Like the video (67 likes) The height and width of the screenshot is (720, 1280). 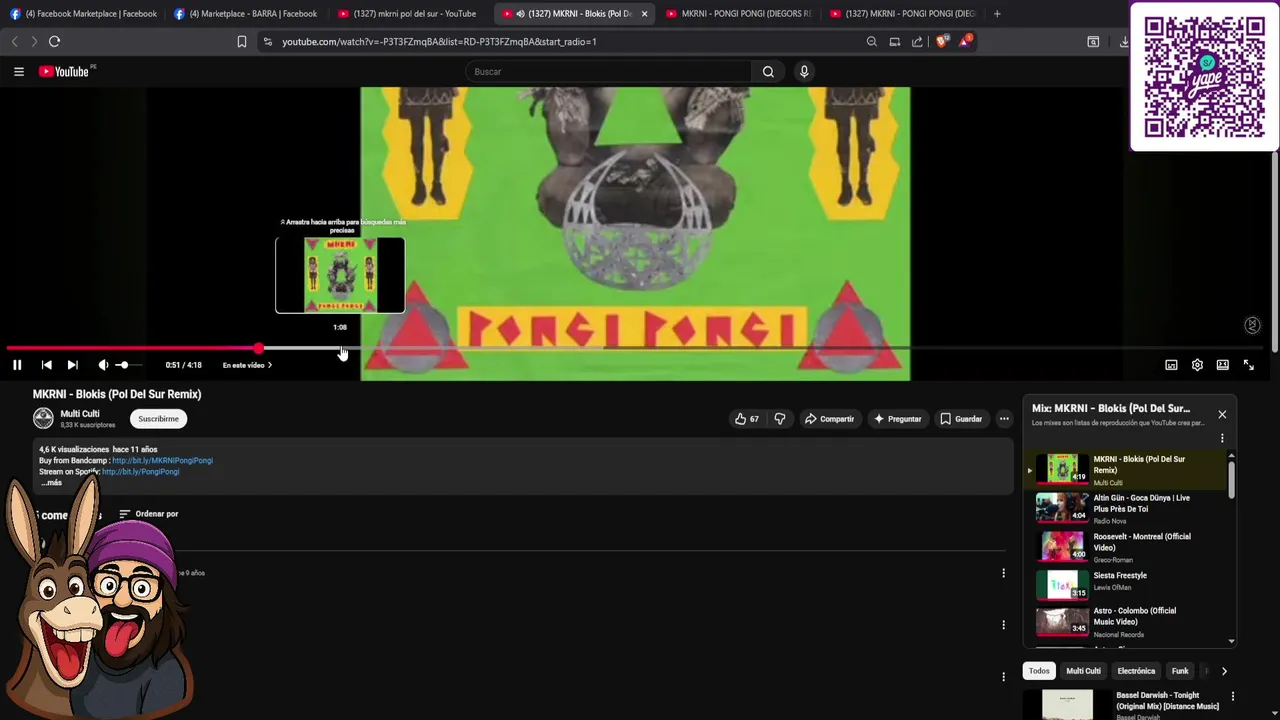point(747,419)
